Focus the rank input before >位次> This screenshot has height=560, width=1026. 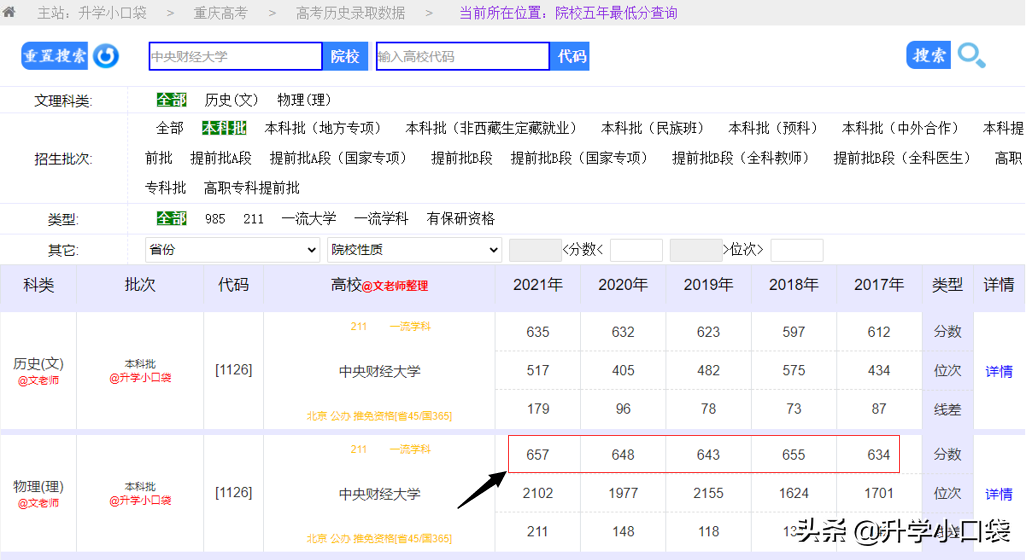(696, 250)
